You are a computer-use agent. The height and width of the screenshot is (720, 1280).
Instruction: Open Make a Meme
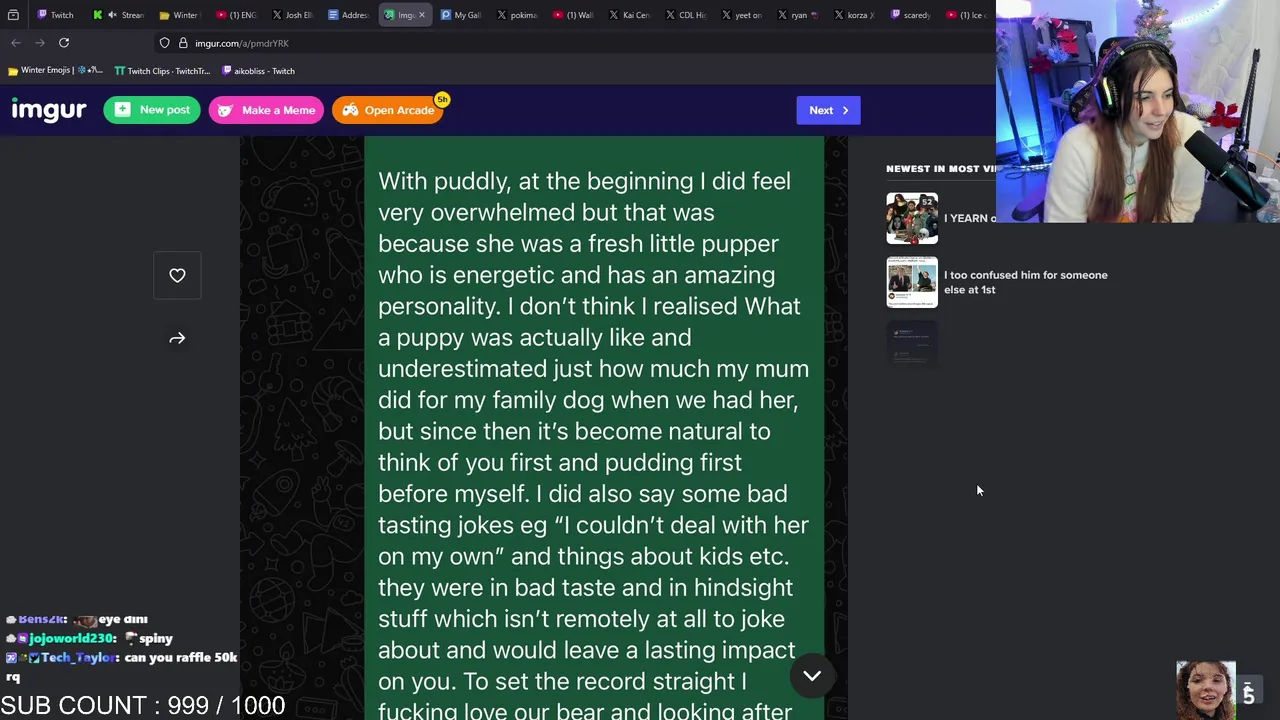click(x=267, y=110)
